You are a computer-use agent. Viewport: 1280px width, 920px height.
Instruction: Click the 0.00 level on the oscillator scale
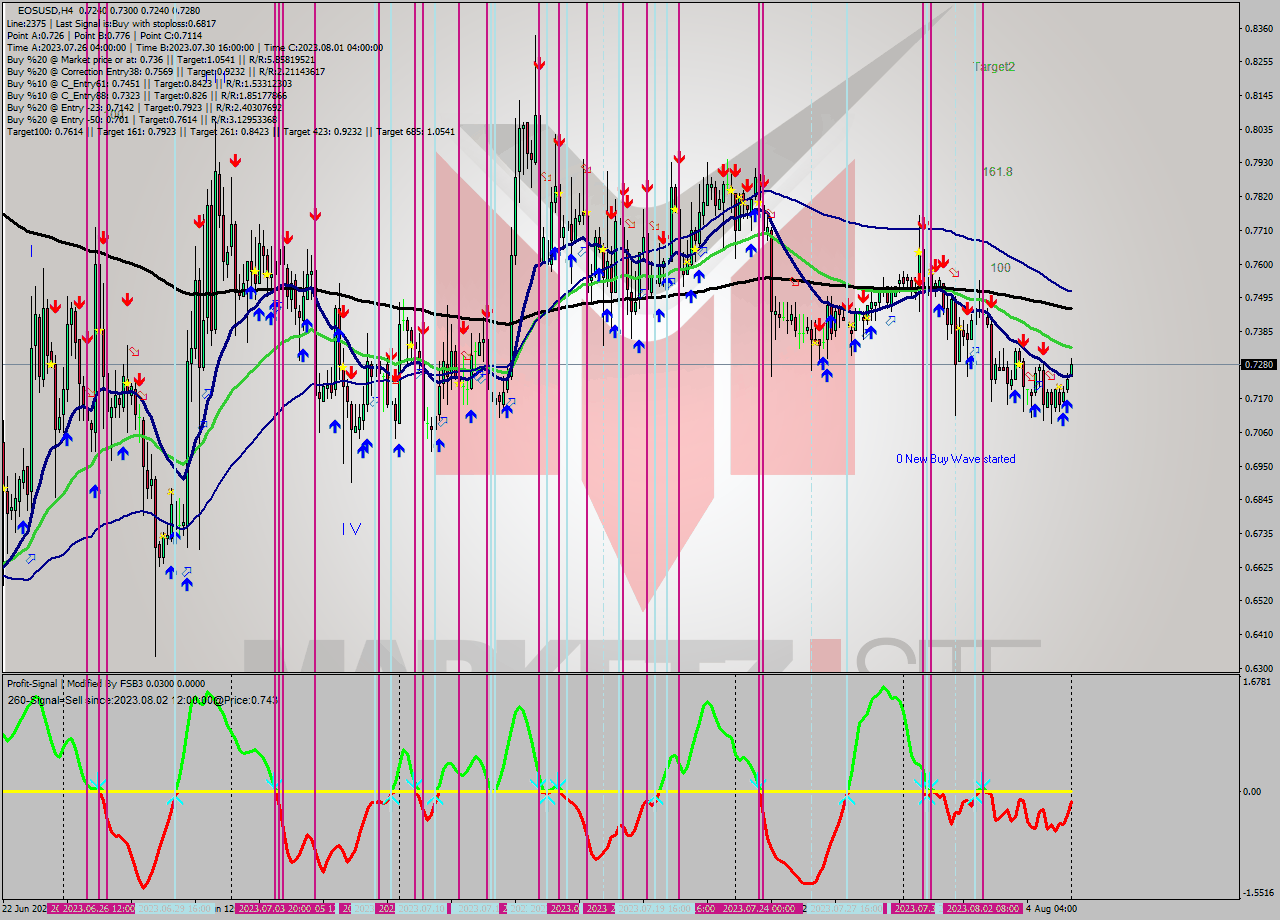coord(1253,791)
